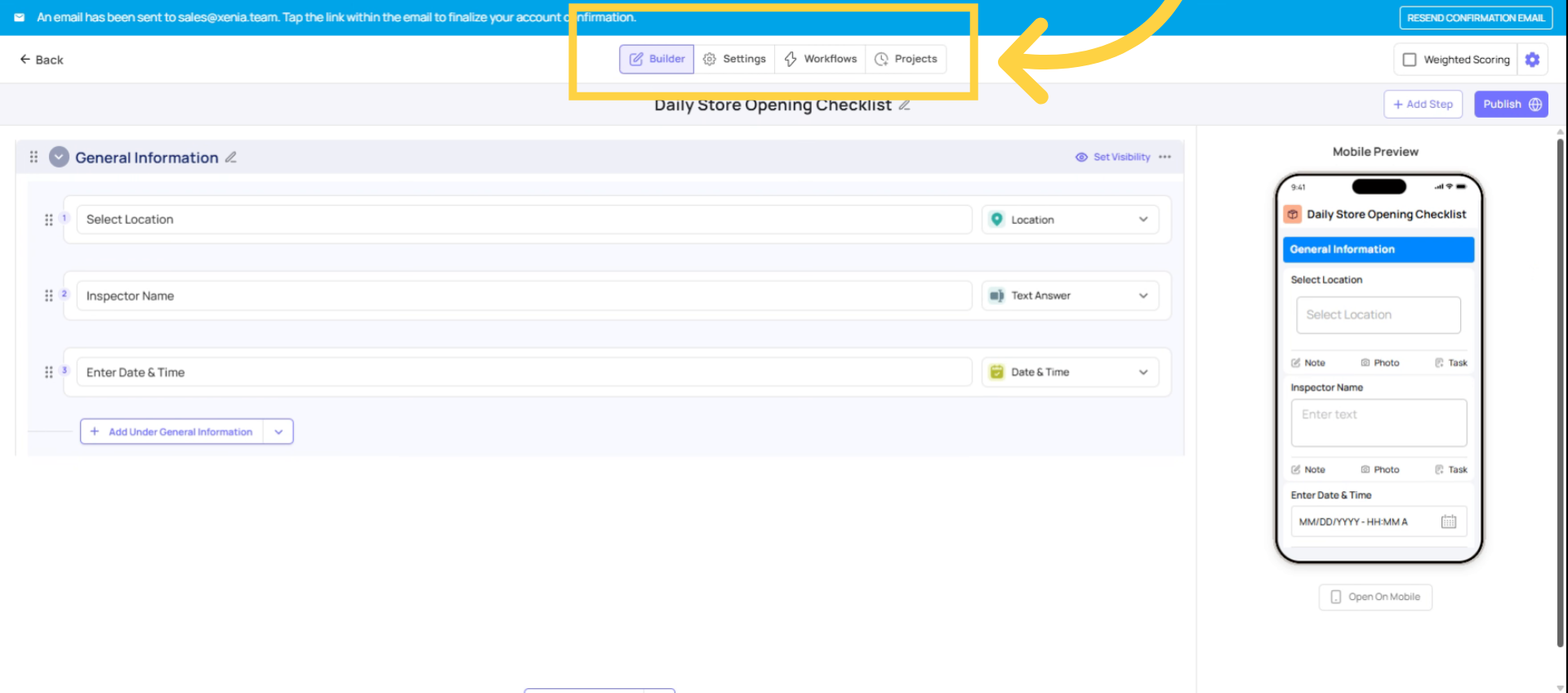The image size is (1568, 693).
Task: Click the Enter Date & Time drag handle
Action: coord(48,372)
